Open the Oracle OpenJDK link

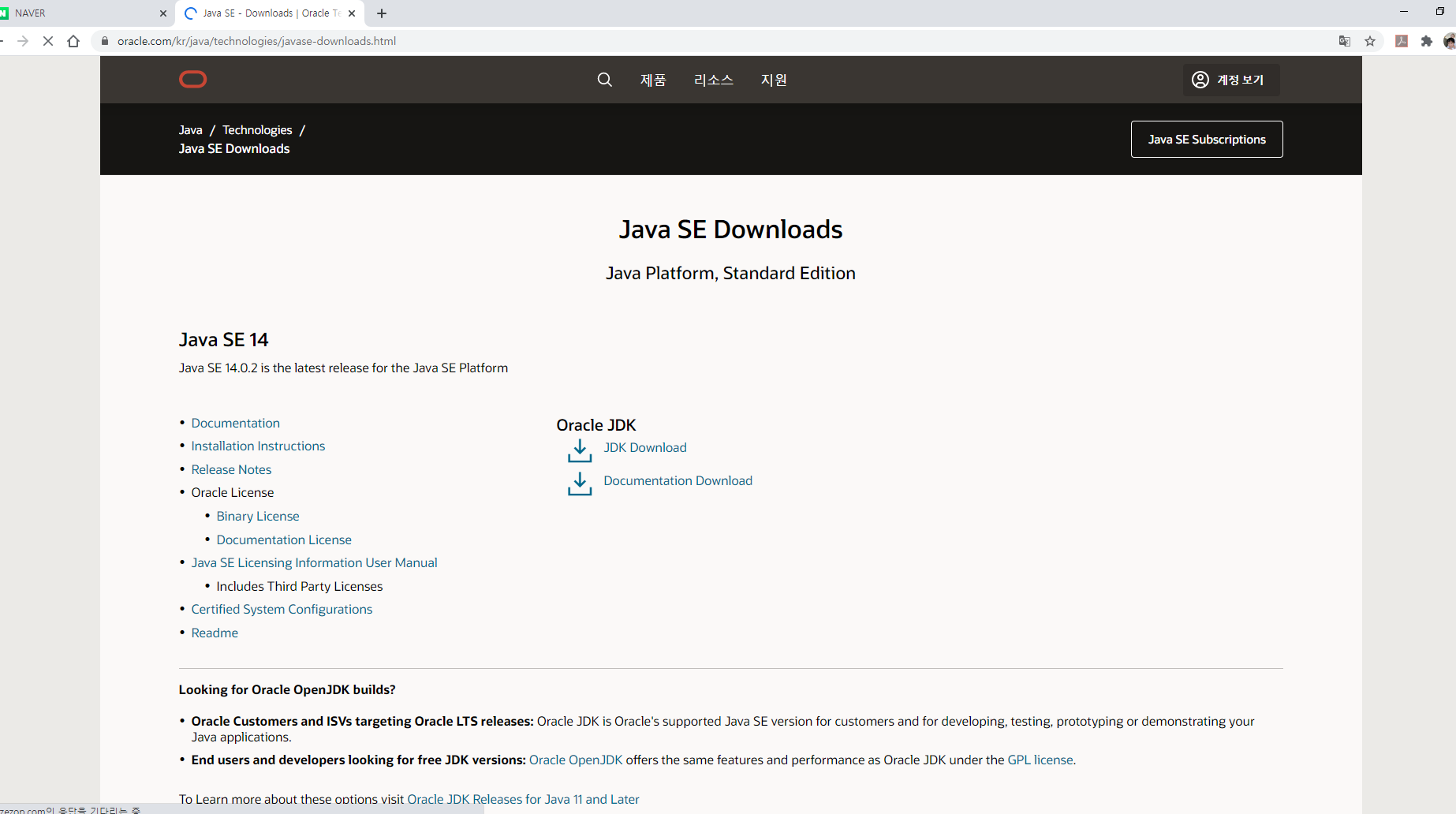click(576, 760)
